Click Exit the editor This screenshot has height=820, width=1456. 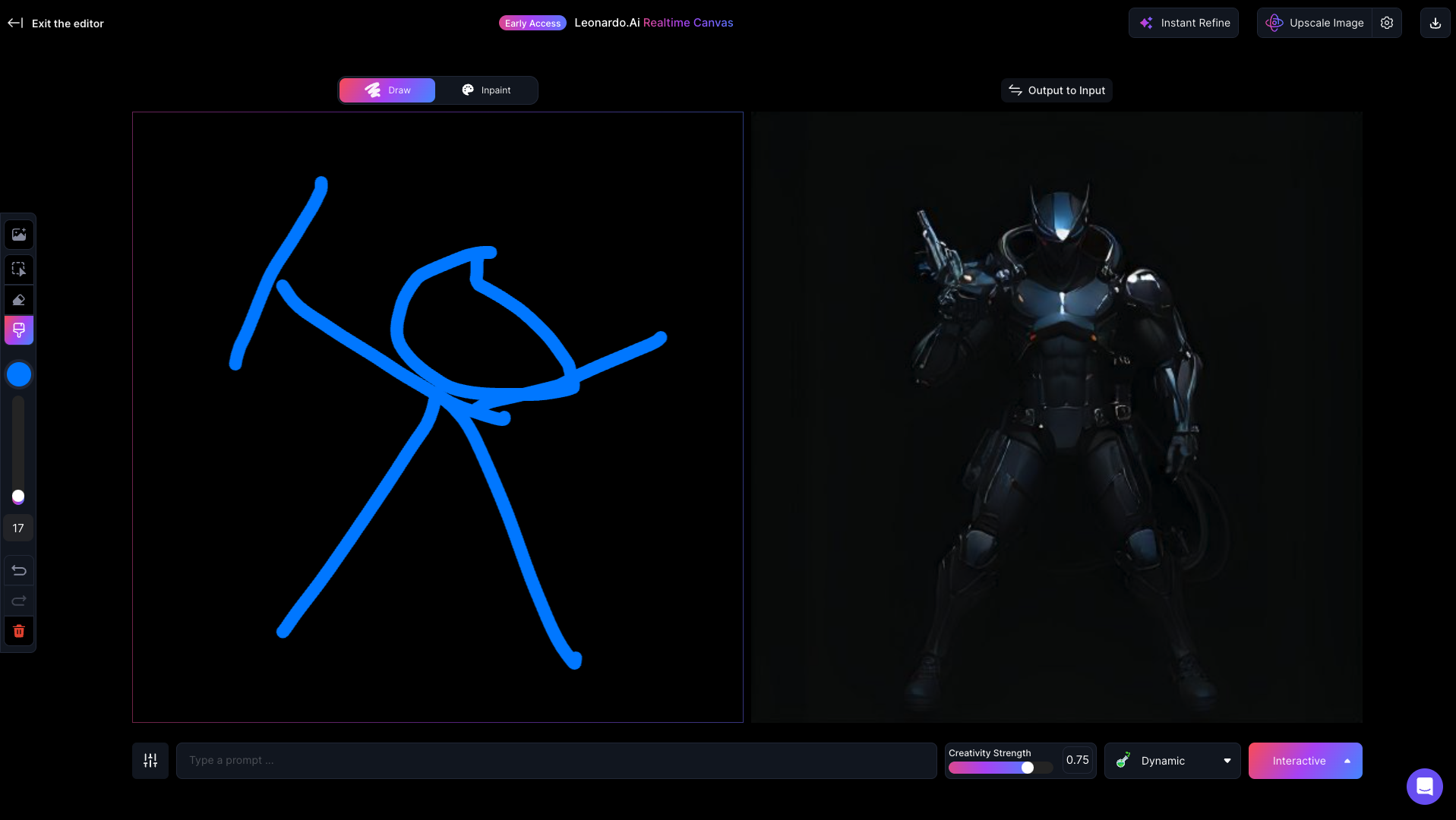pyautogui.click(x=55, y=23)
